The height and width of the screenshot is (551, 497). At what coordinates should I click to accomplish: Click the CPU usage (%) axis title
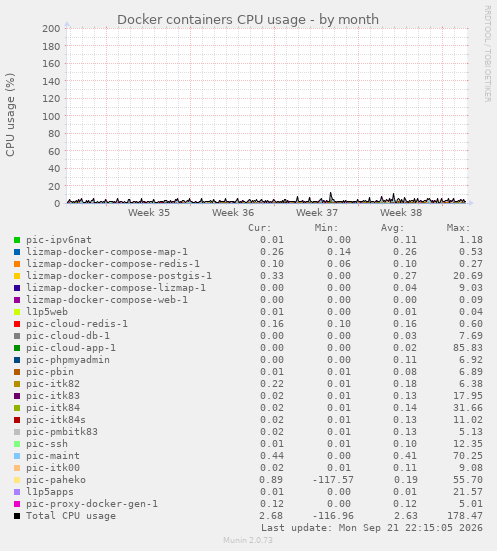[10, 115]
